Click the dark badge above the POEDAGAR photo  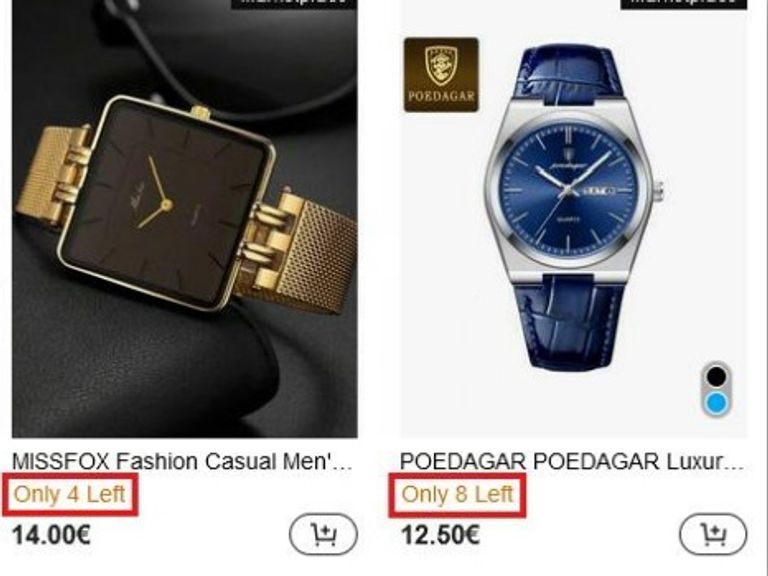(684, 4)
